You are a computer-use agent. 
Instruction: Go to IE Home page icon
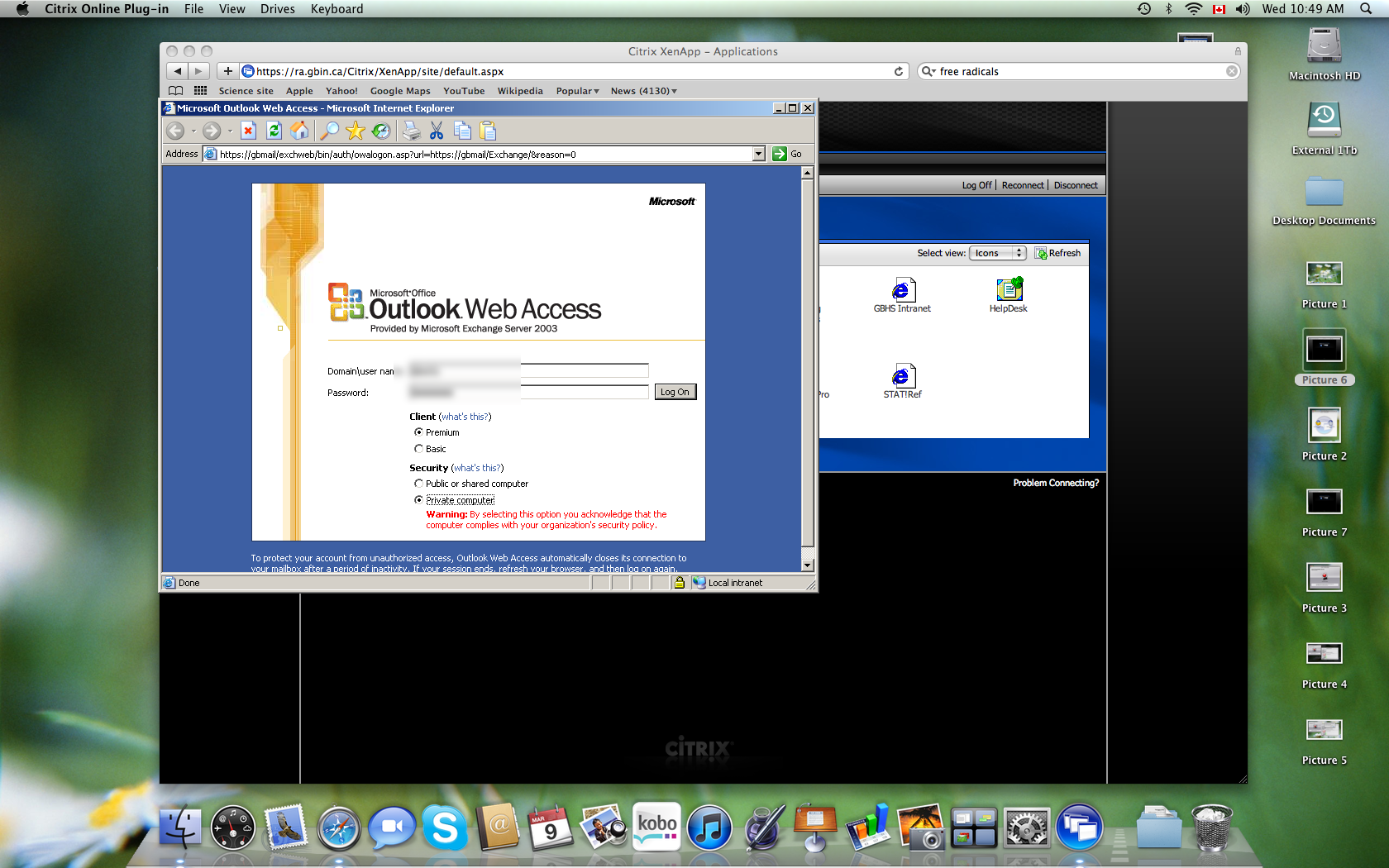tap(299, 131)
